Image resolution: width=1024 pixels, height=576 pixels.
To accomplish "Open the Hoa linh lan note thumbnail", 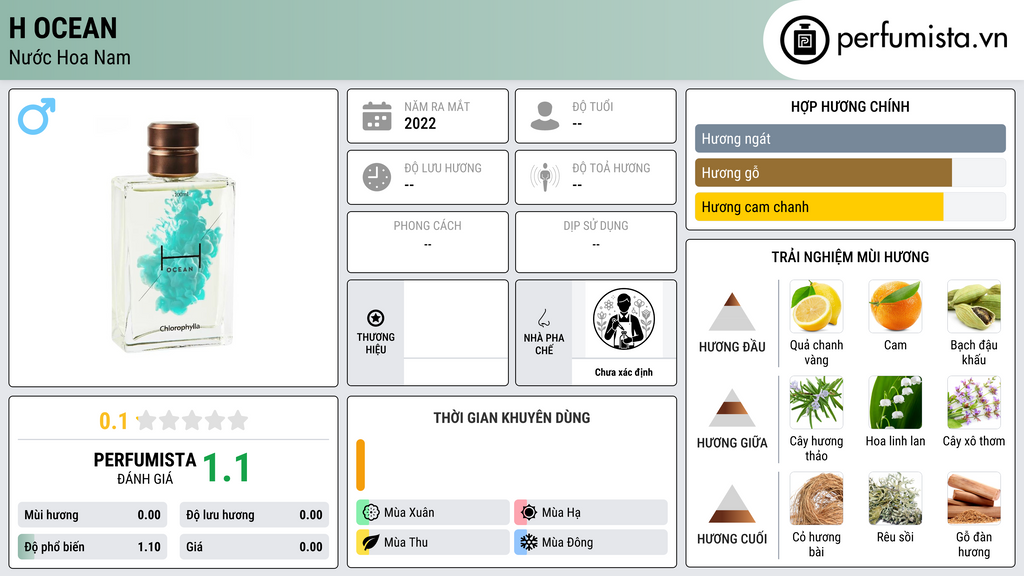I will [895, 402].
